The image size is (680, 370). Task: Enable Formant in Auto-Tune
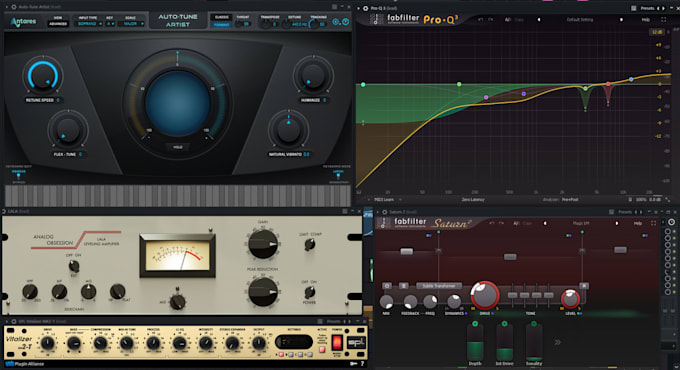coord(222,25)
